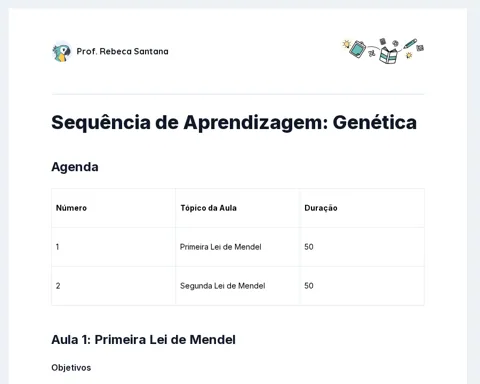Select the Tópico da Aula column header
The height and width of the screenshot is (384, 480).
[x=208, y=208]
